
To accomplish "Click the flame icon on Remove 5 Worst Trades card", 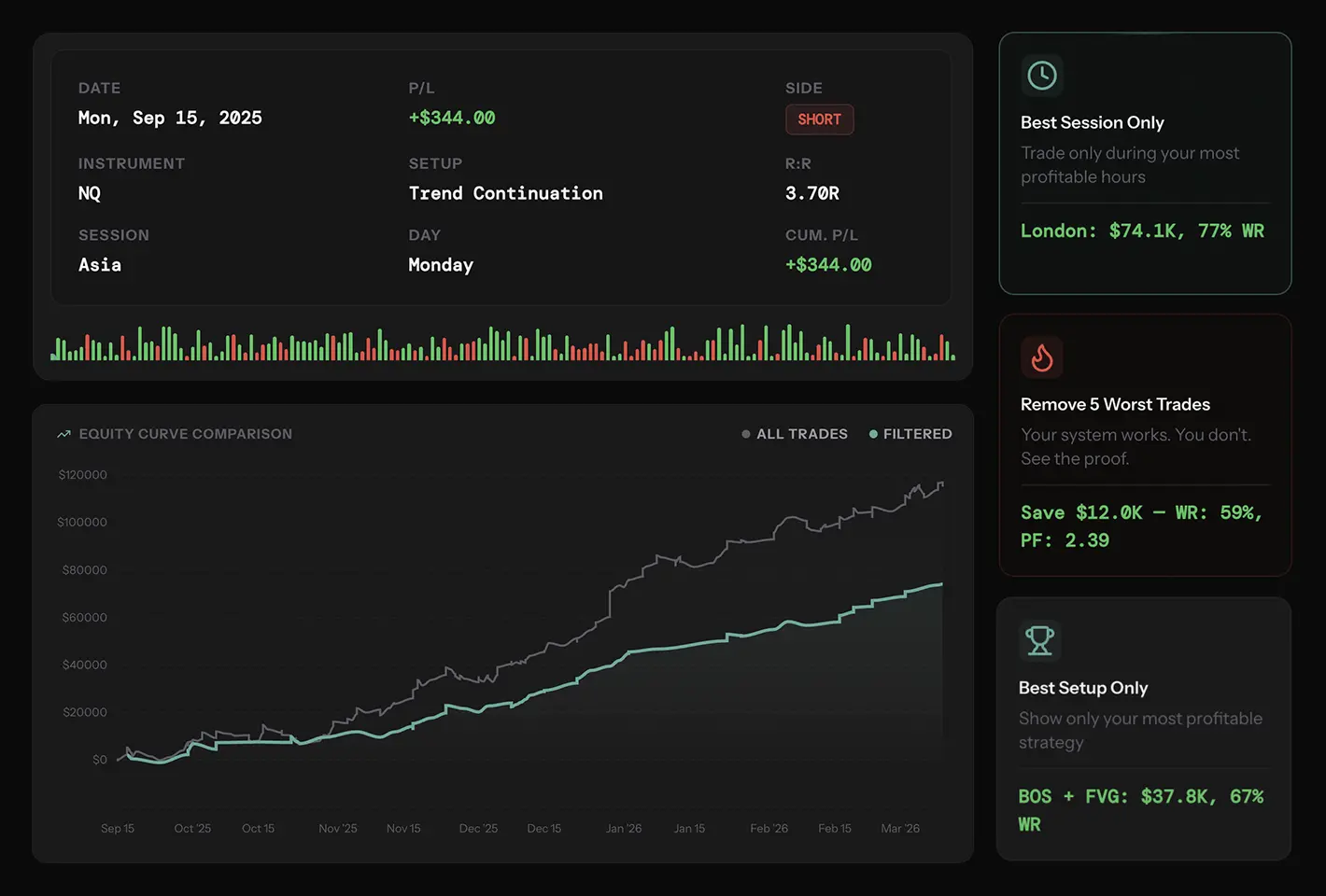I will point(1042,357).
